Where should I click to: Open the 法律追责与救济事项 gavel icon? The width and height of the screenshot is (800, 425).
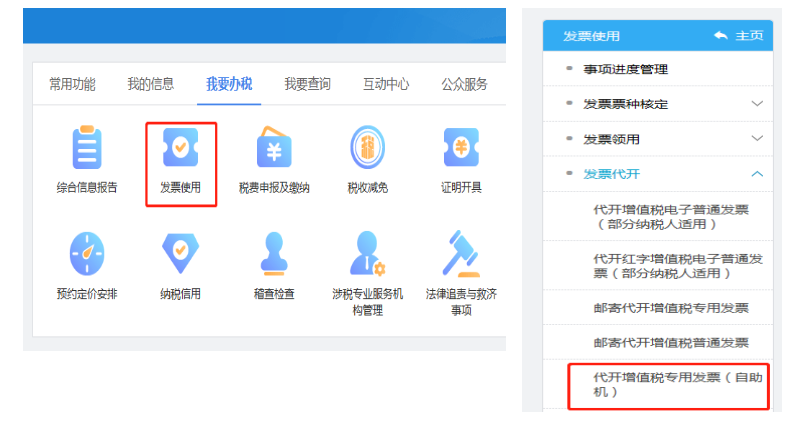(461, 254)
